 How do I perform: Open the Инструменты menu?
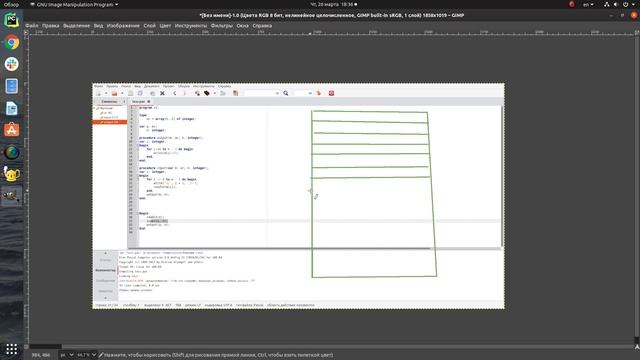(191, 25)
